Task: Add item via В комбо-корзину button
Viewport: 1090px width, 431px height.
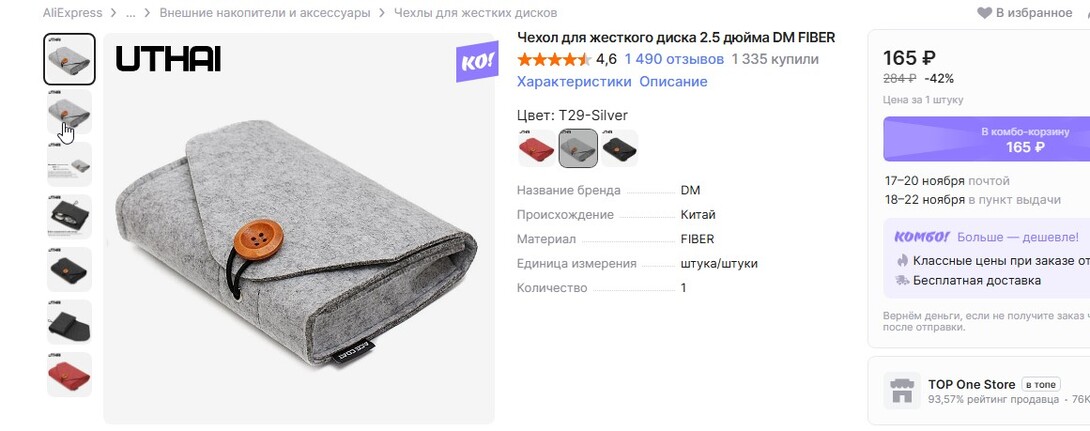Action: pyautogui.click(x=986, y=139)
